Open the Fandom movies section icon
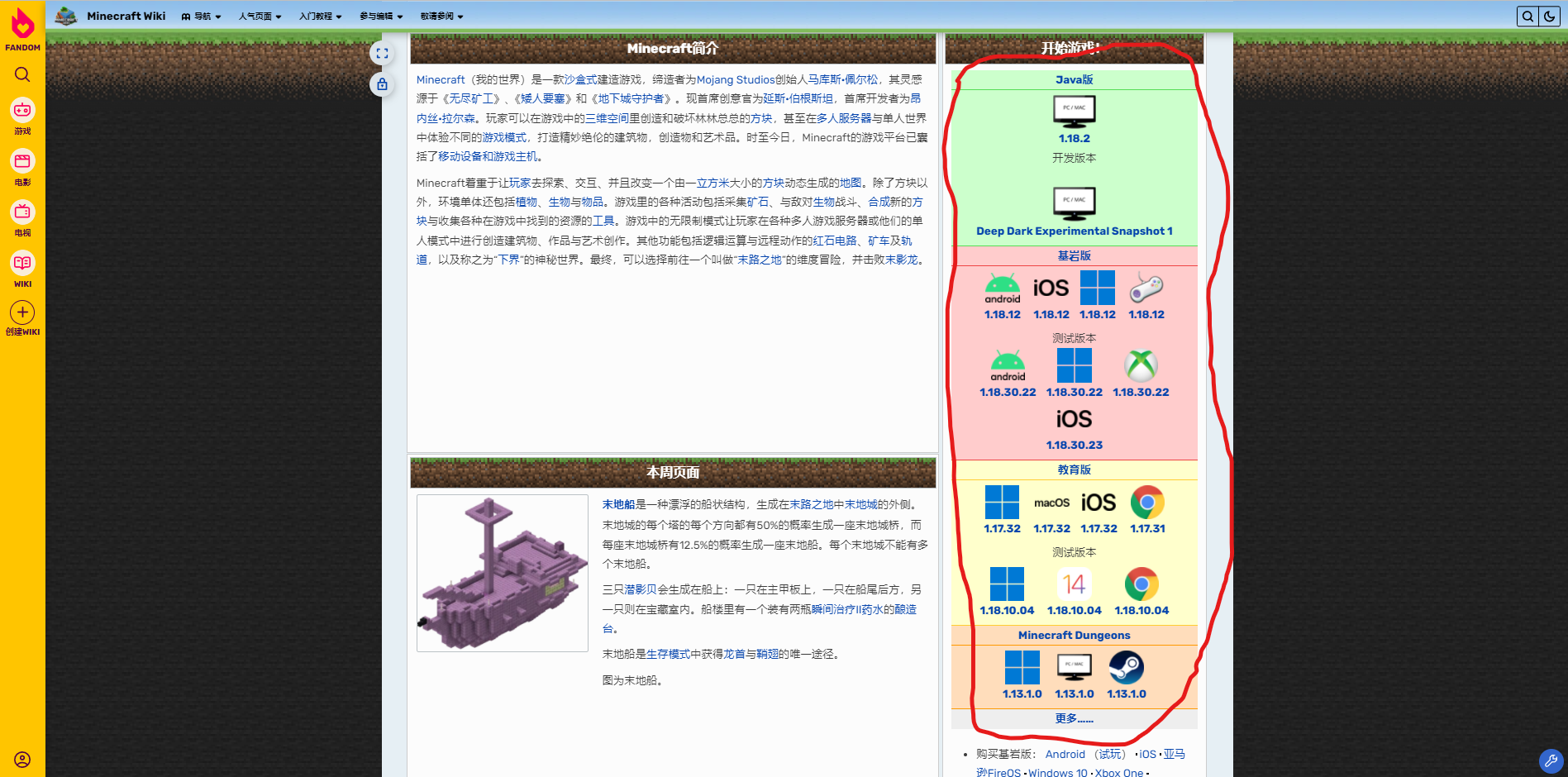The height and width of the screenshot is (777, 1568). point(22,161)
